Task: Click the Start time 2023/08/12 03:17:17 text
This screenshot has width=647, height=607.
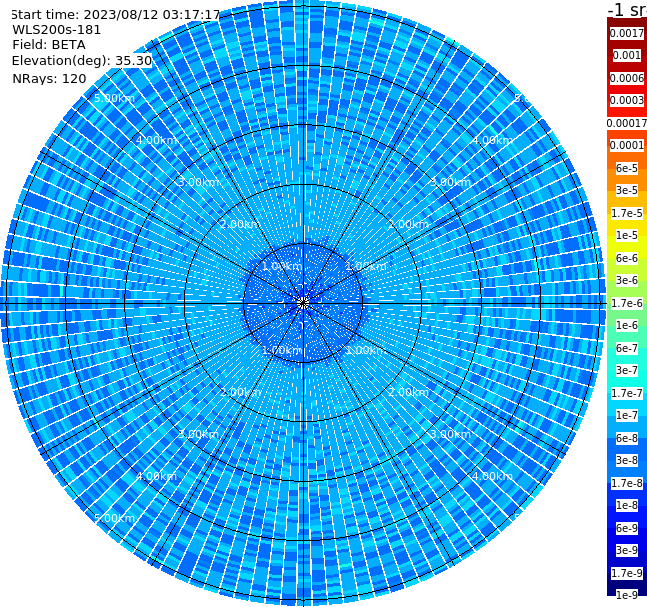Action: pyautogui.click(x=115, y=14)
